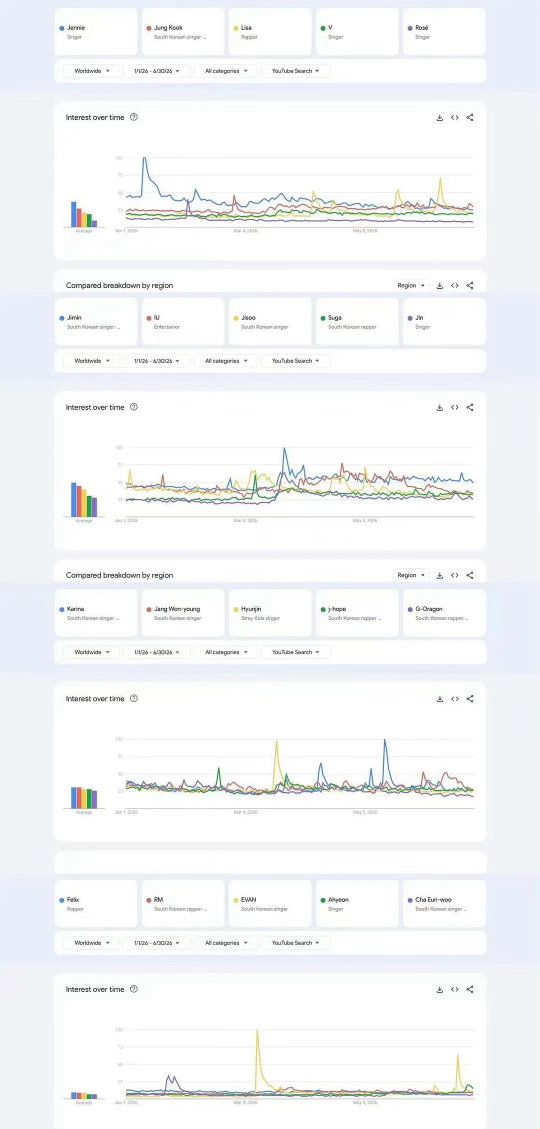This screenshot has height=1129, width=540.
Task: Share the interest chart of the Karina comparison
Action: [470, 698]
